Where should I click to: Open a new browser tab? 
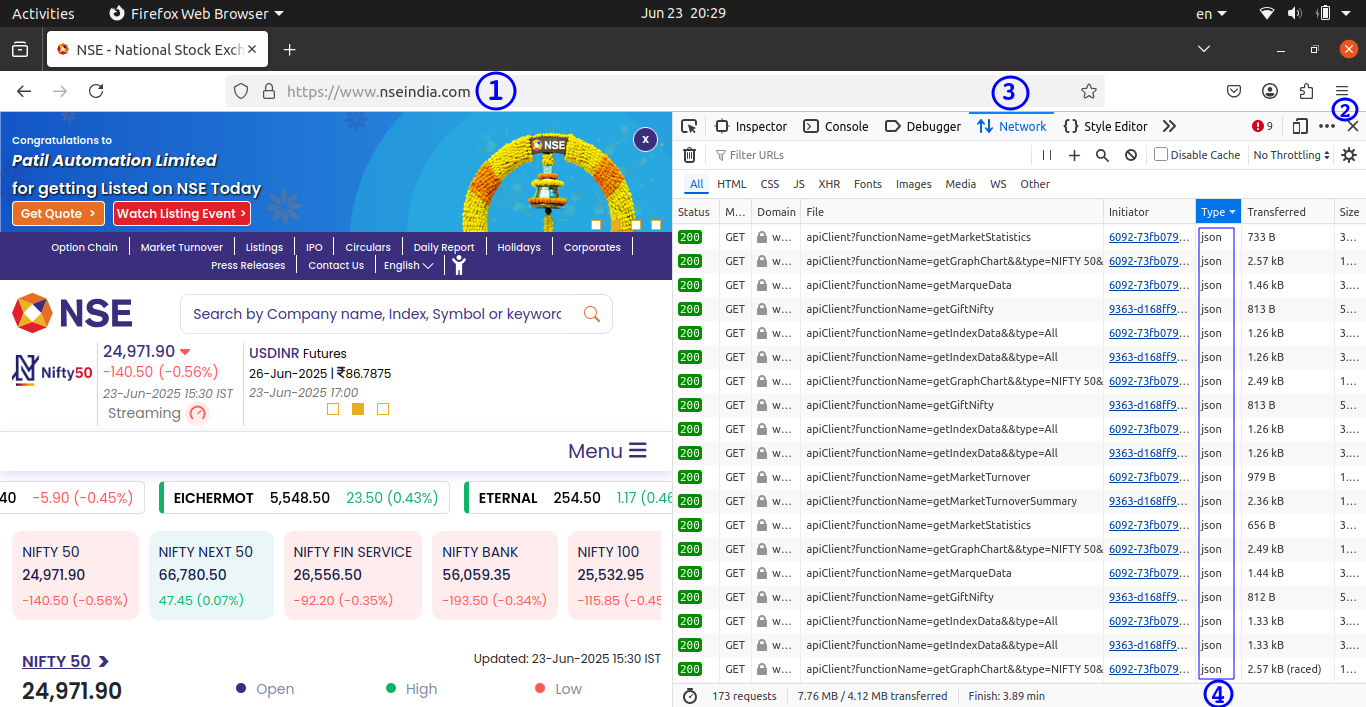289,49
